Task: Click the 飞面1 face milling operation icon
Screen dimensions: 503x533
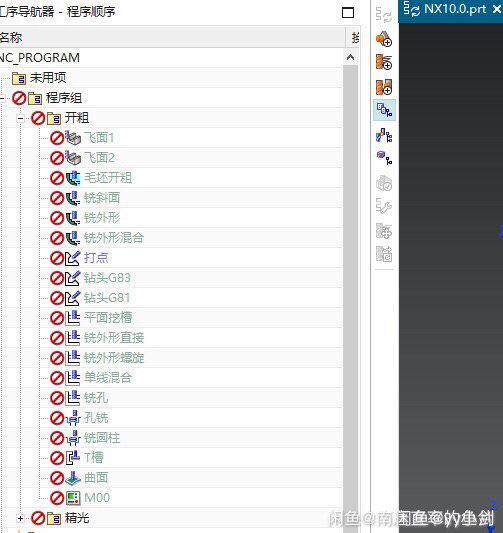Action: coord(73,138)
